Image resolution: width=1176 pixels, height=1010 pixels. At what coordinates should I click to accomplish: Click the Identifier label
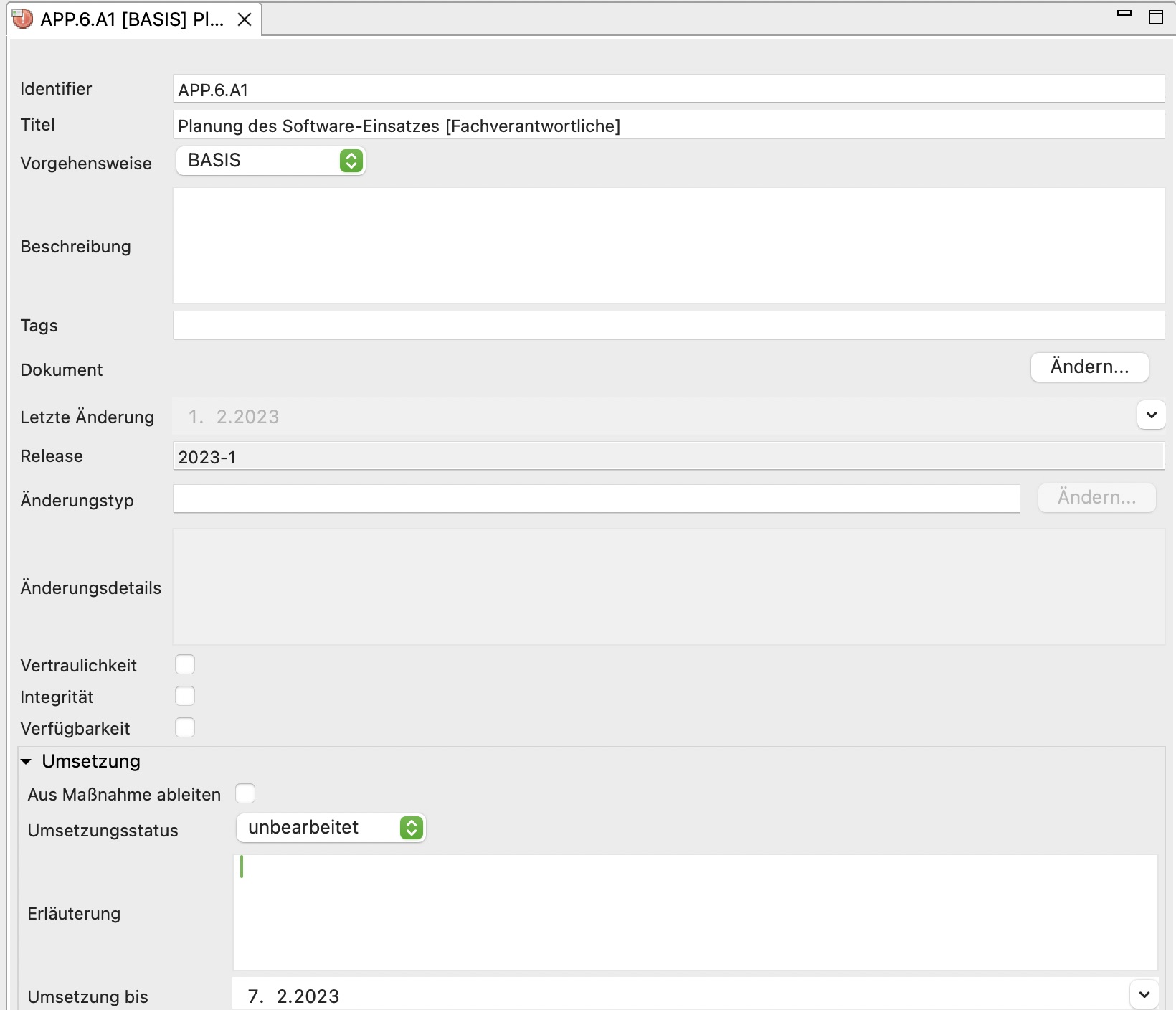[x=56, y=89]
